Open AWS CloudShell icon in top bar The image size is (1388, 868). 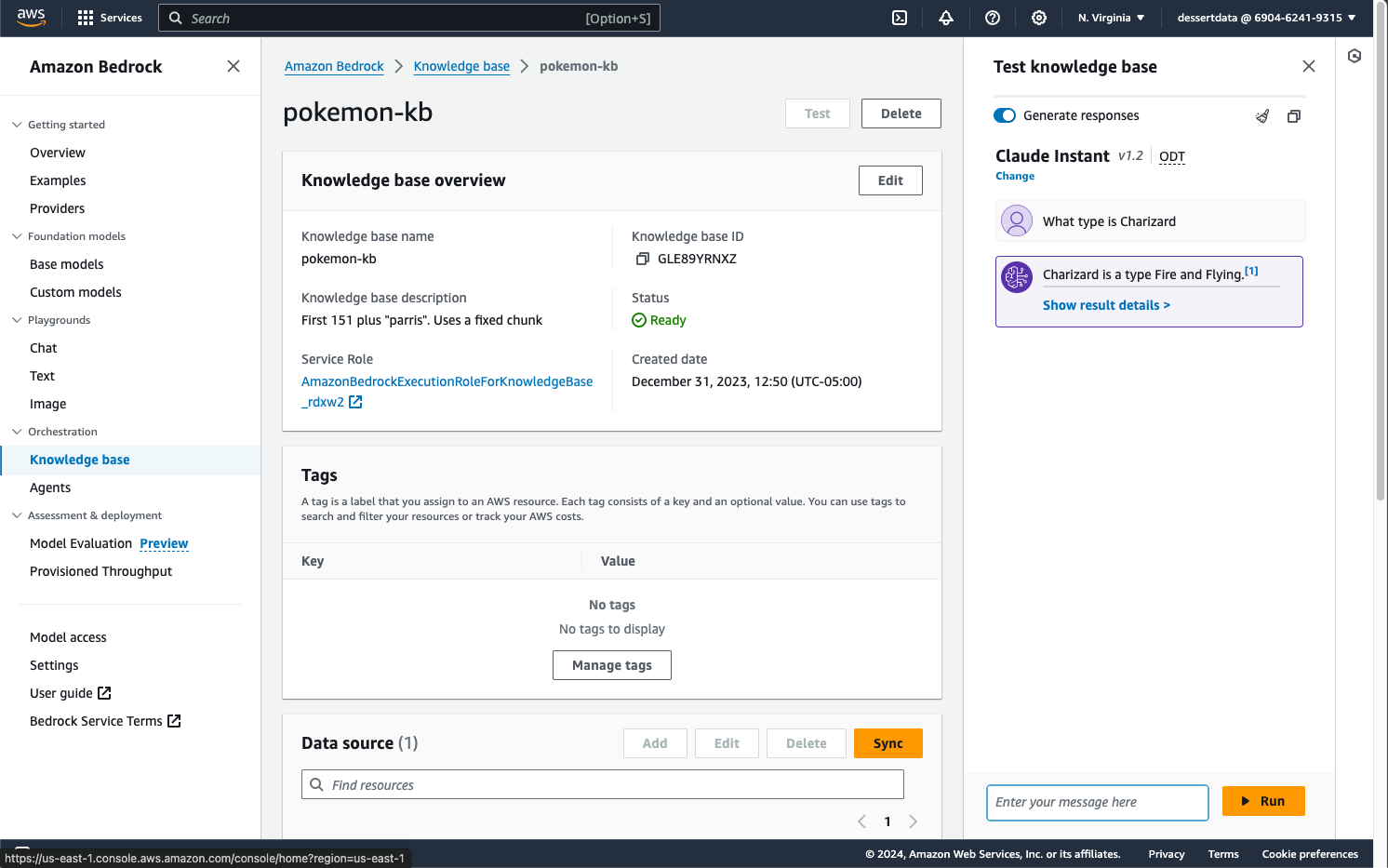click(900, 18)
